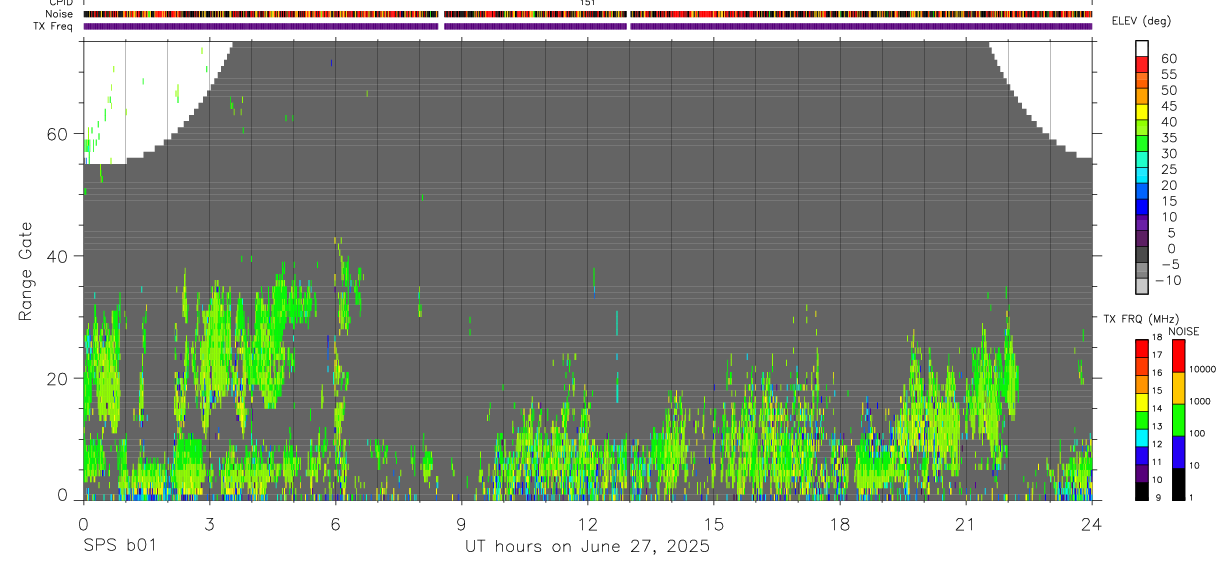Viewport: 1228px width, 567px height.
Task: Click the red 55–60 swatch in ELEV colorbar
Action: pyautogui.click(x=1142, y=66)
